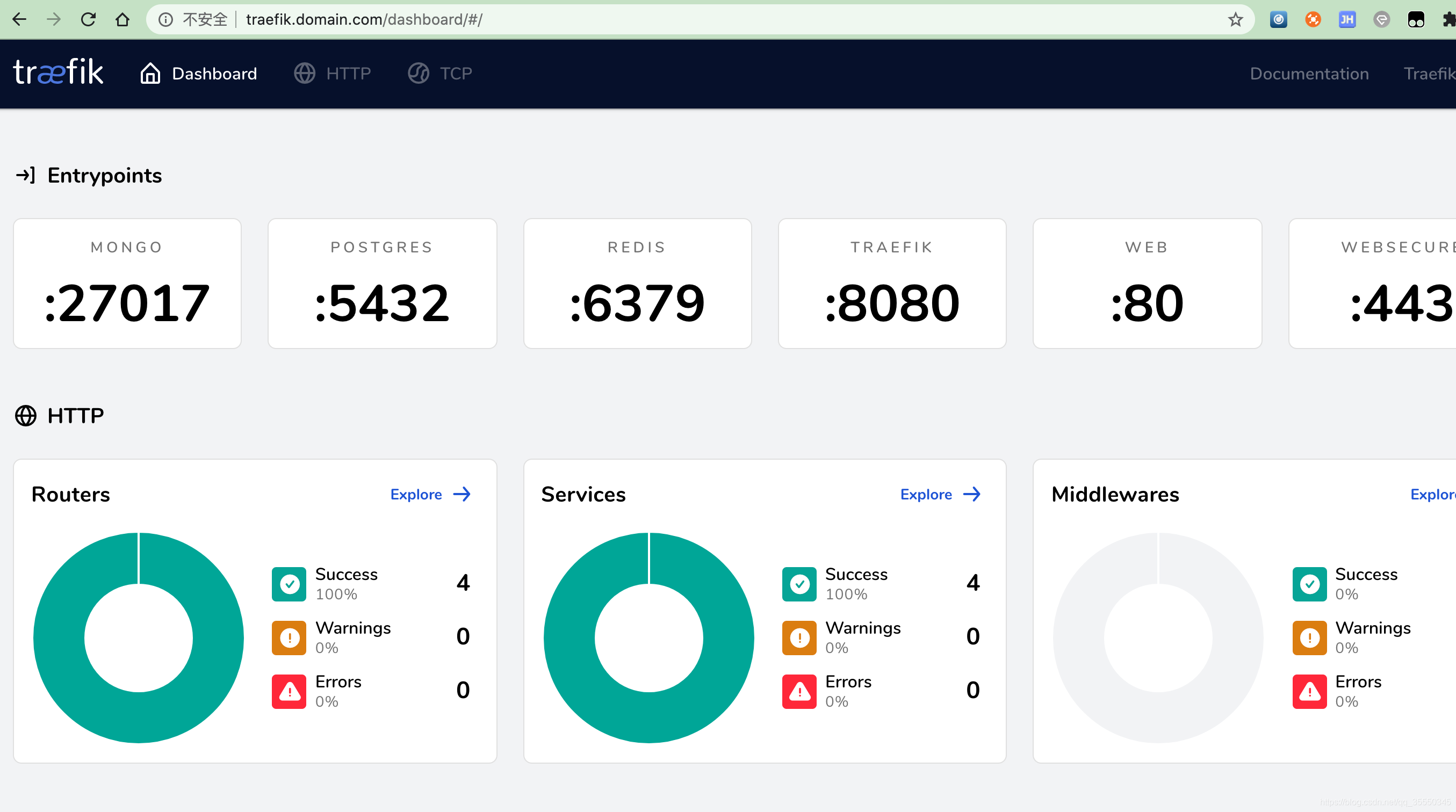Click the Services donut chart
The image size is (1456, 812).
point(649,638)
